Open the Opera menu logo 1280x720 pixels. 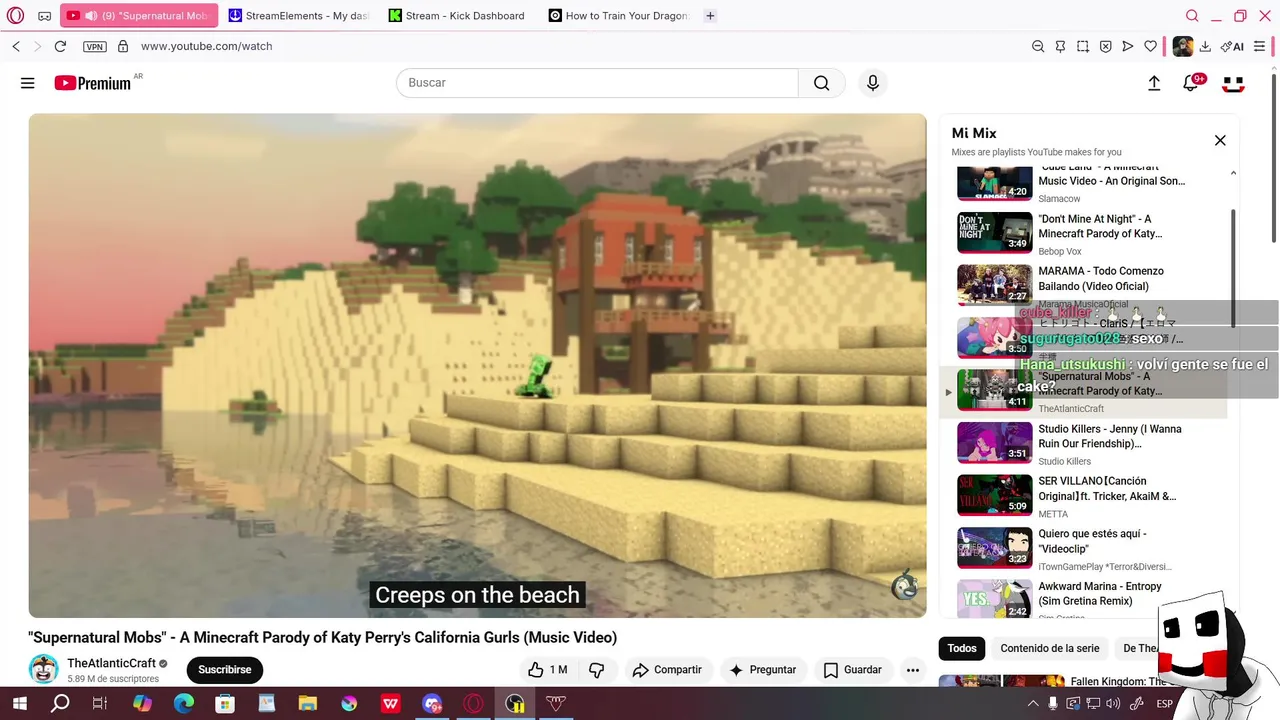pyautogui.click(x=15, y=16)
